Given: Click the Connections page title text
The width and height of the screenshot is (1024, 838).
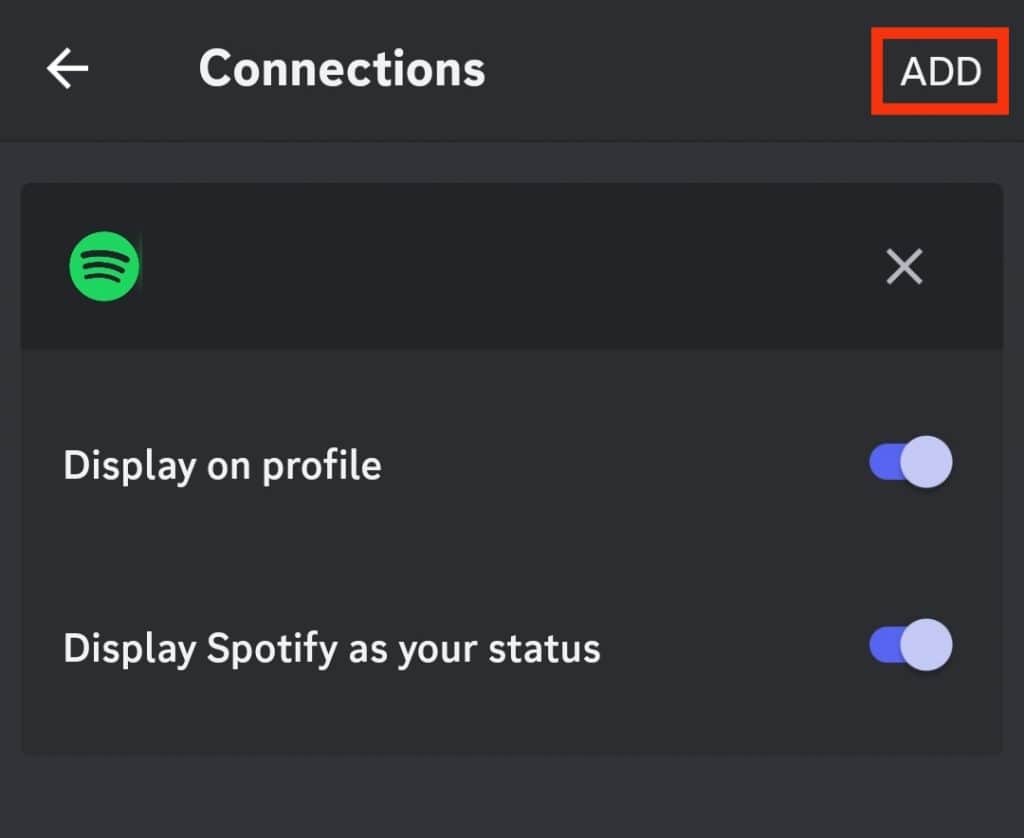Looking at the screenshot, I should pos(342,68).
